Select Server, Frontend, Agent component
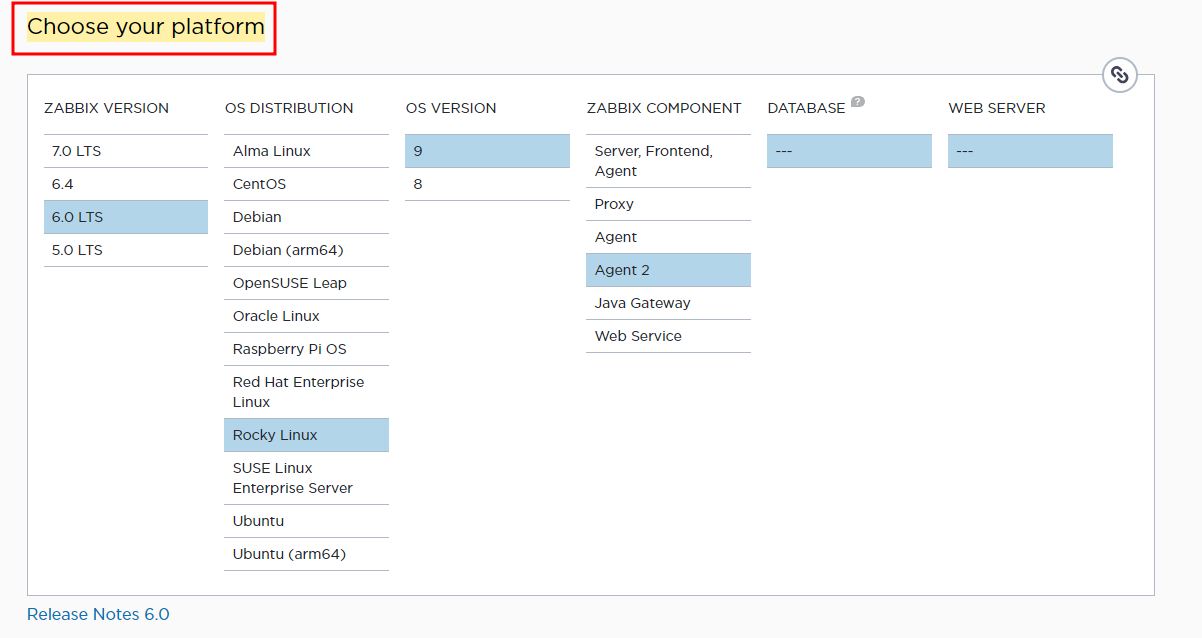1202x638 pixels. pos(668,161)
